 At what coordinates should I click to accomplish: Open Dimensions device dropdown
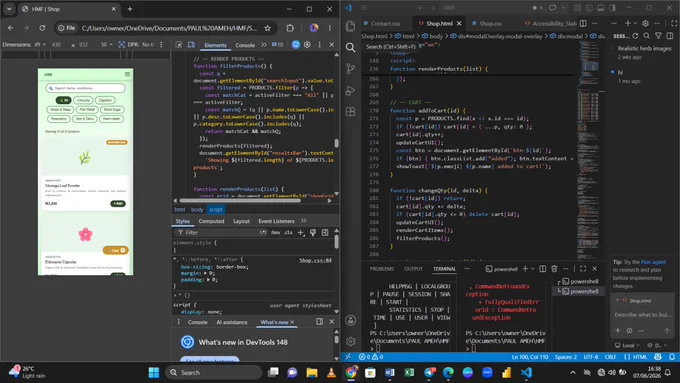pyautogui.click(x=40, y=44)
